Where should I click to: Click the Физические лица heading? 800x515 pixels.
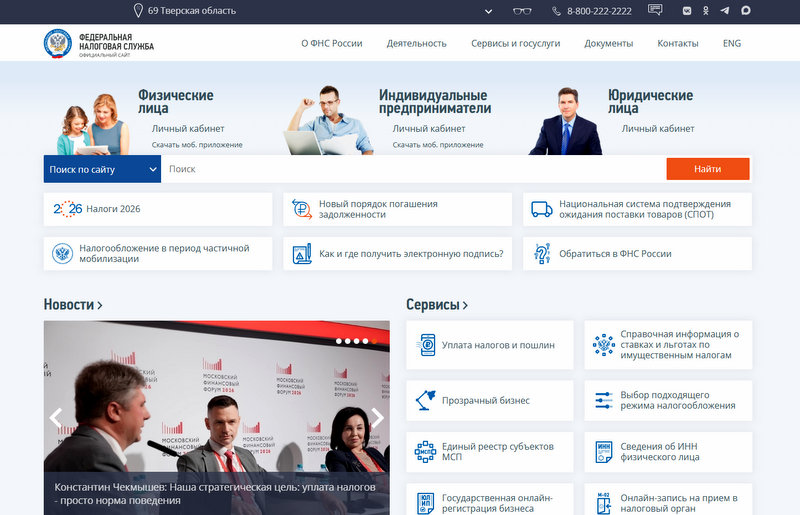(176, 102)
